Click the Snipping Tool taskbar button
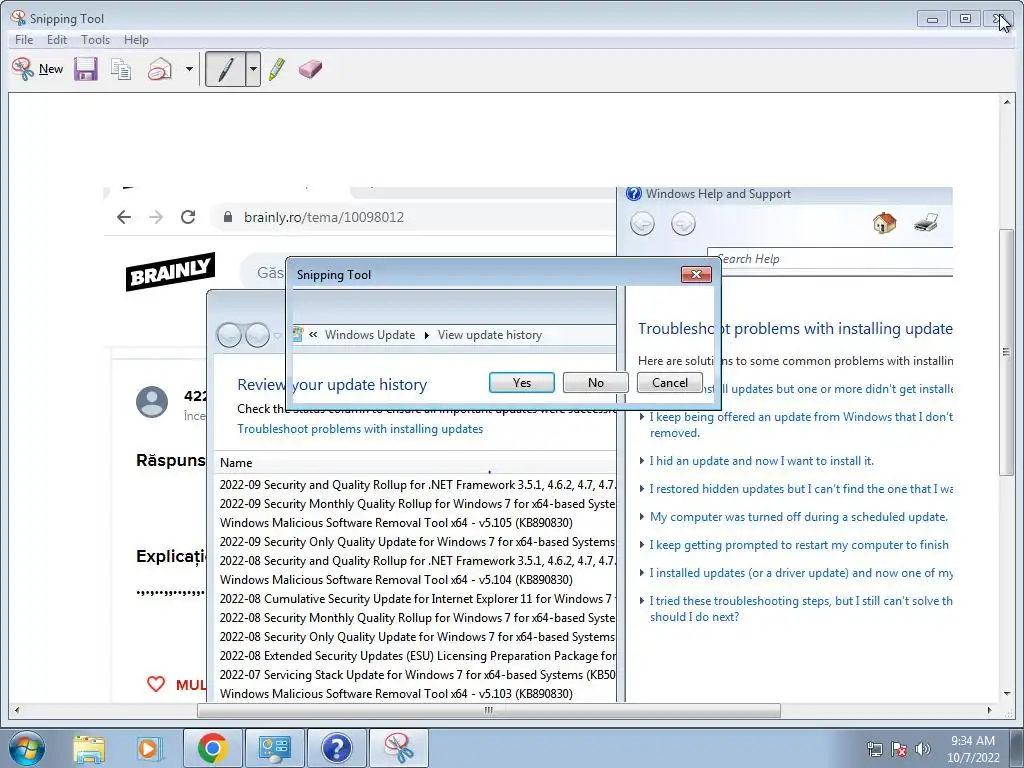 coord(399,748)
